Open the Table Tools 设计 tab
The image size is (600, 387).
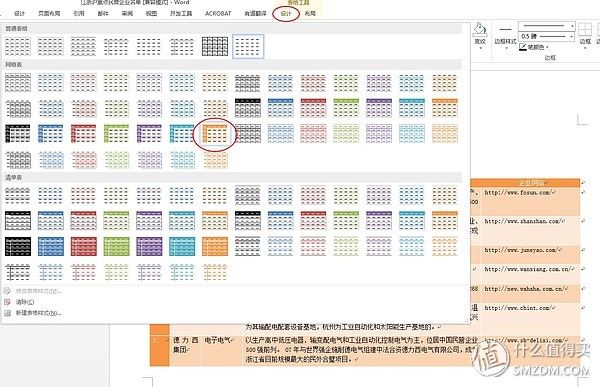pyautogui.click(x=286, y=13)
